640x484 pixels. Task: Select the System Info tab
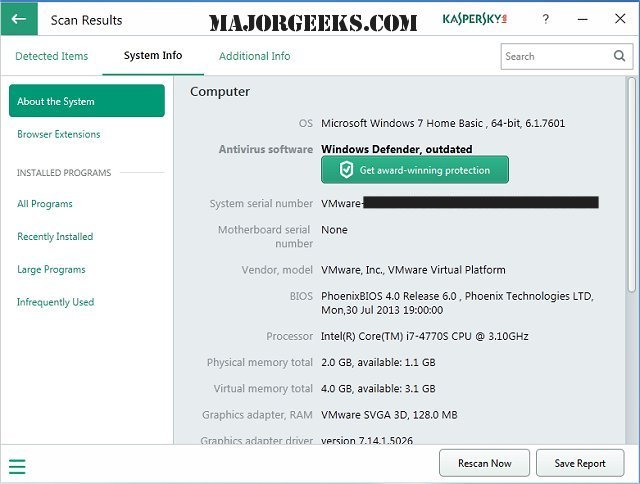click(153, 56)
